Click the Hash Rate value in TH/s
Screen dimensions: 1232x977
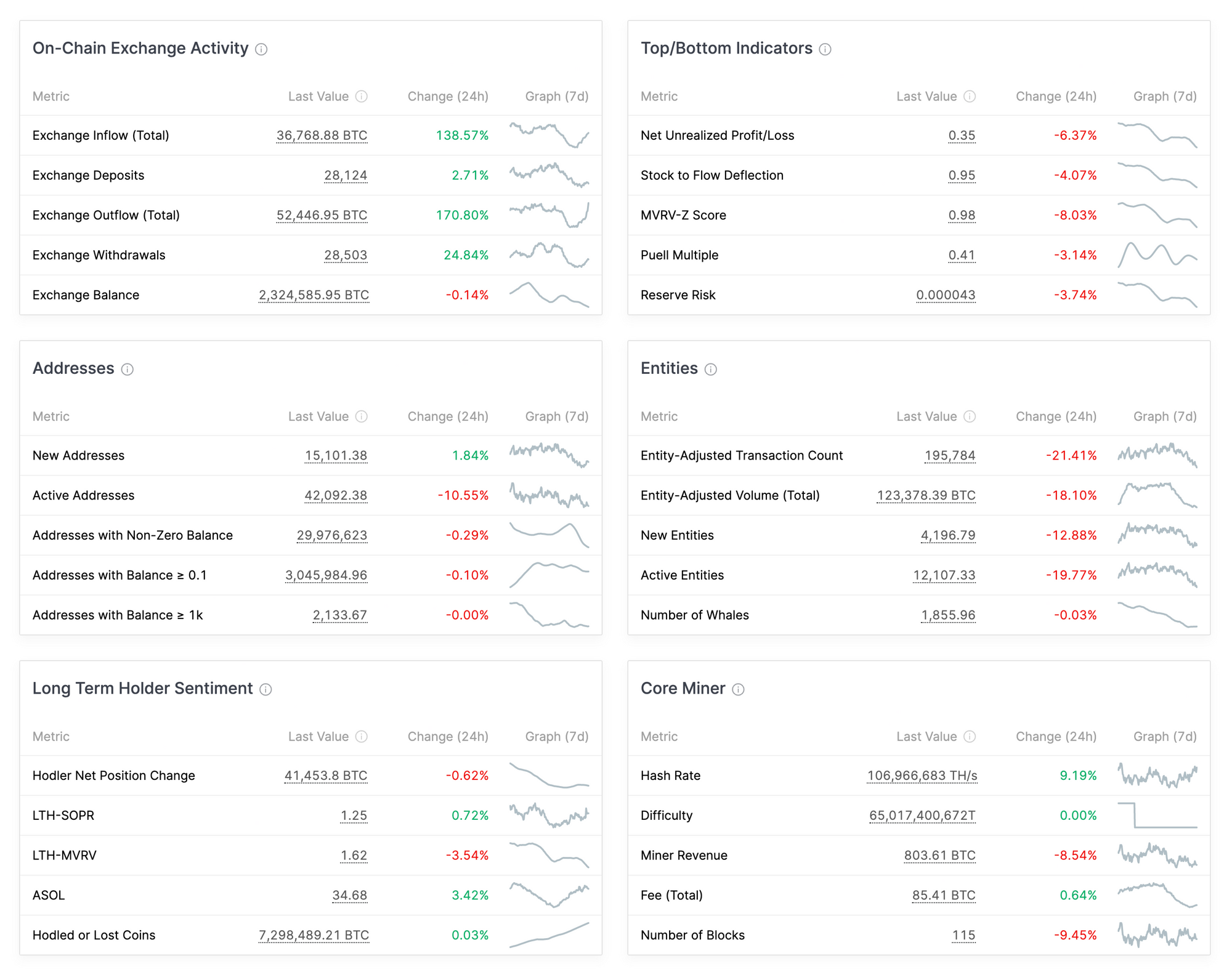(922, 776)
